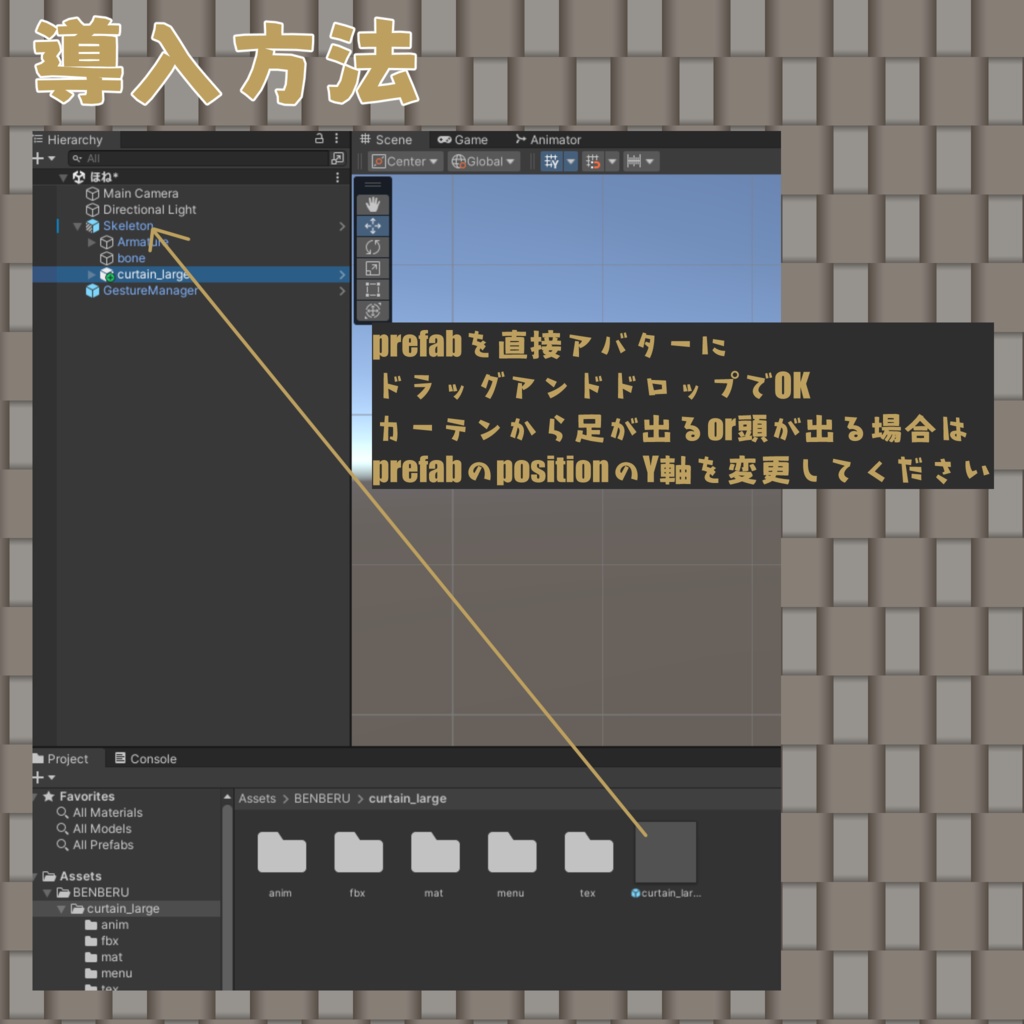Select the curtain_large prefab thumbnail
This screenshot has height=1024, width=1024.
[x=665, y=851]
